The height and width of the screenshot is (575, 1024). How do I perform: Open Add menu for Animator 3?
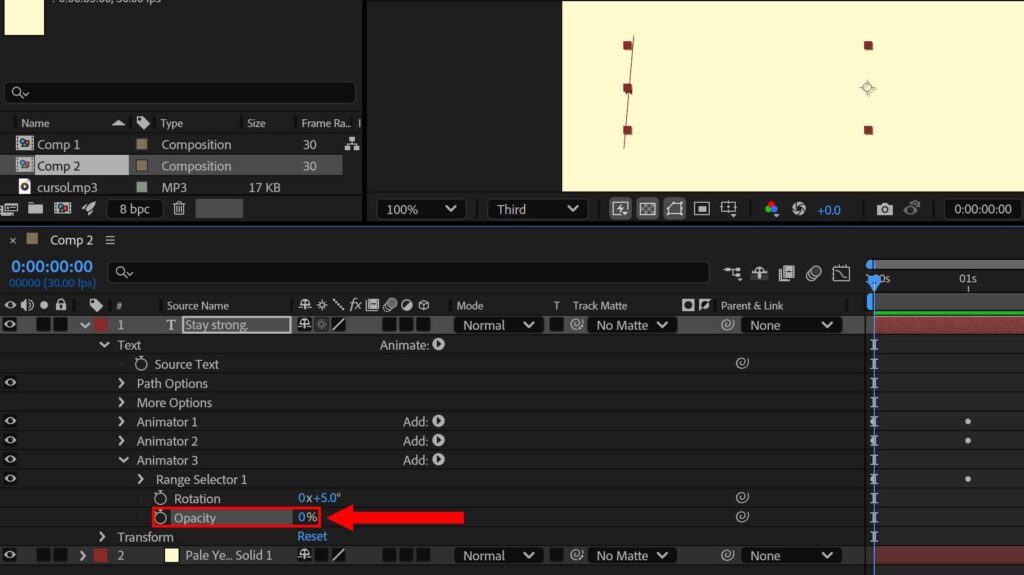[x=438, y=459]
